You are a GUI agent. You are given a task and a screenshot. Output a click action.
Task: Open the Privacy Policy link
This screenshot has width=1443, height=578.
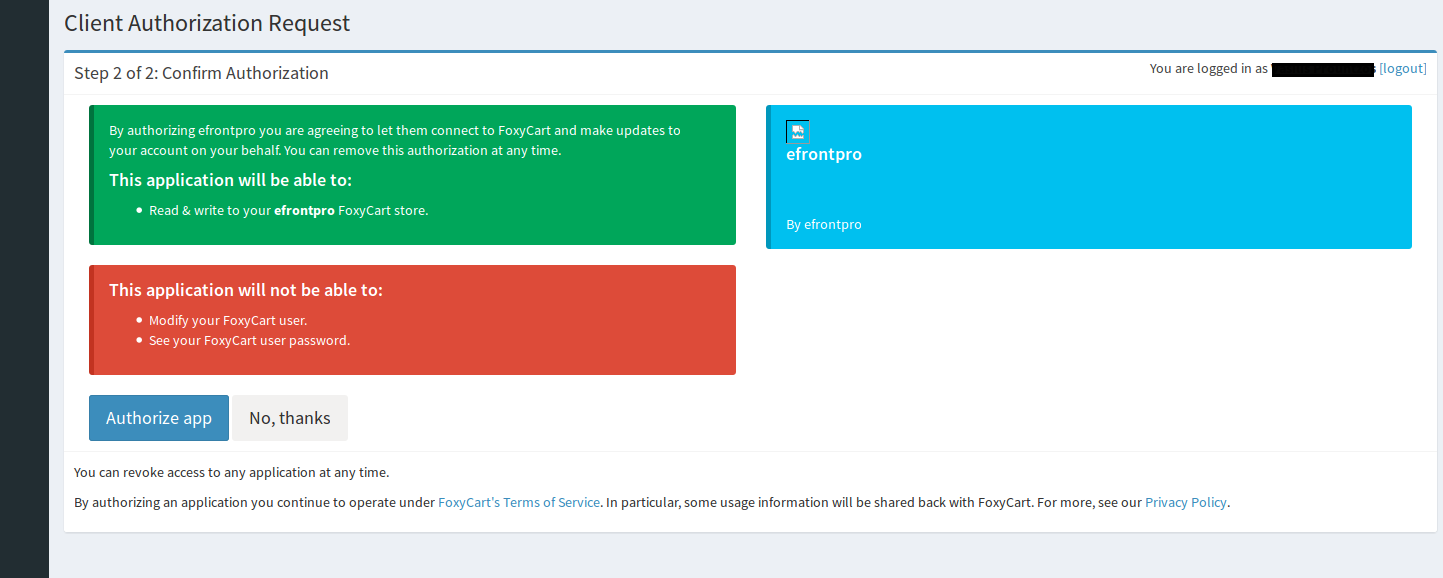pos(1186,503)
